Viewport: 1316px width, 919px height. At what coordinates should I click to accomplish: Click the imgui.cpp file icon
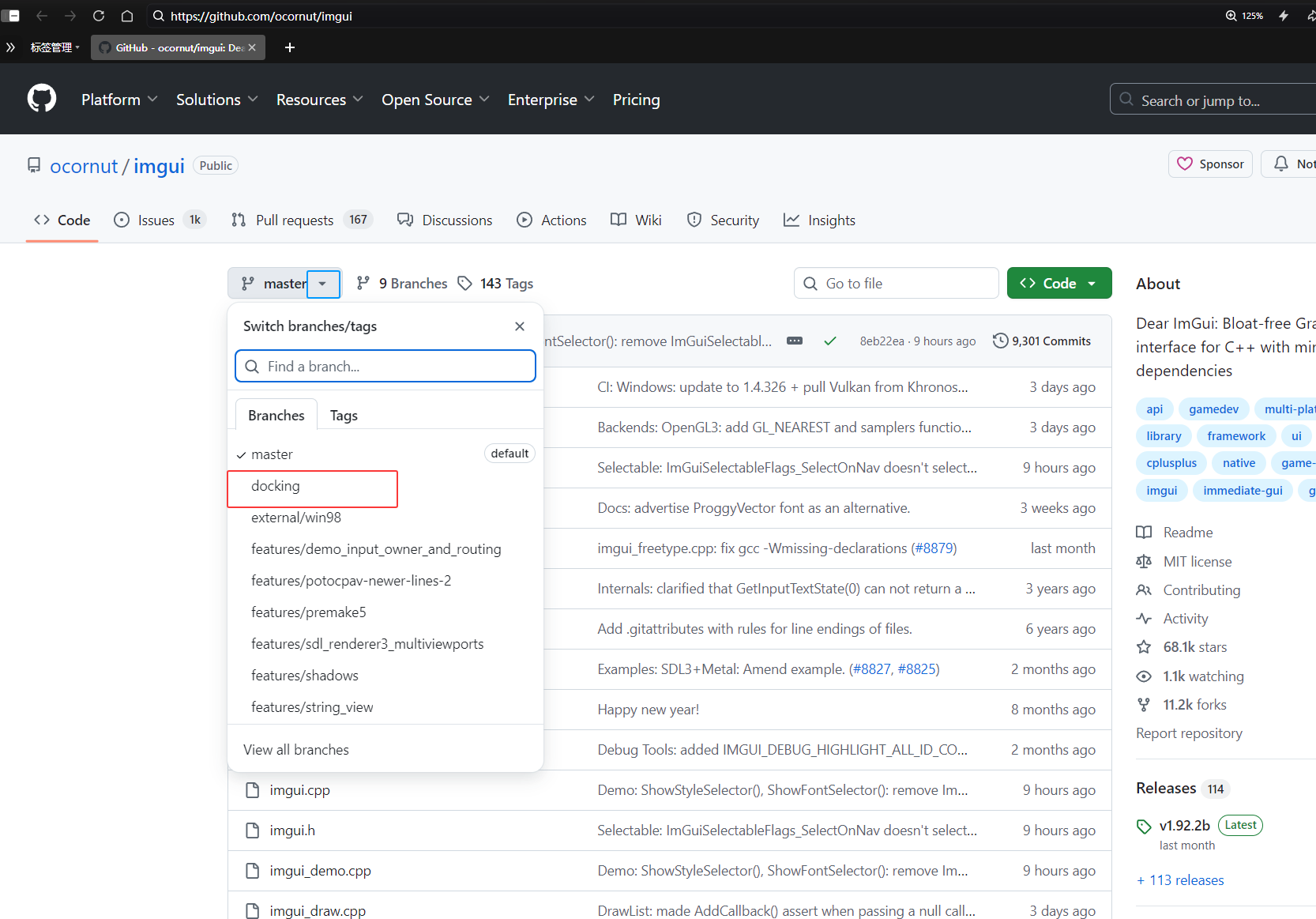[x=253, y=790]
